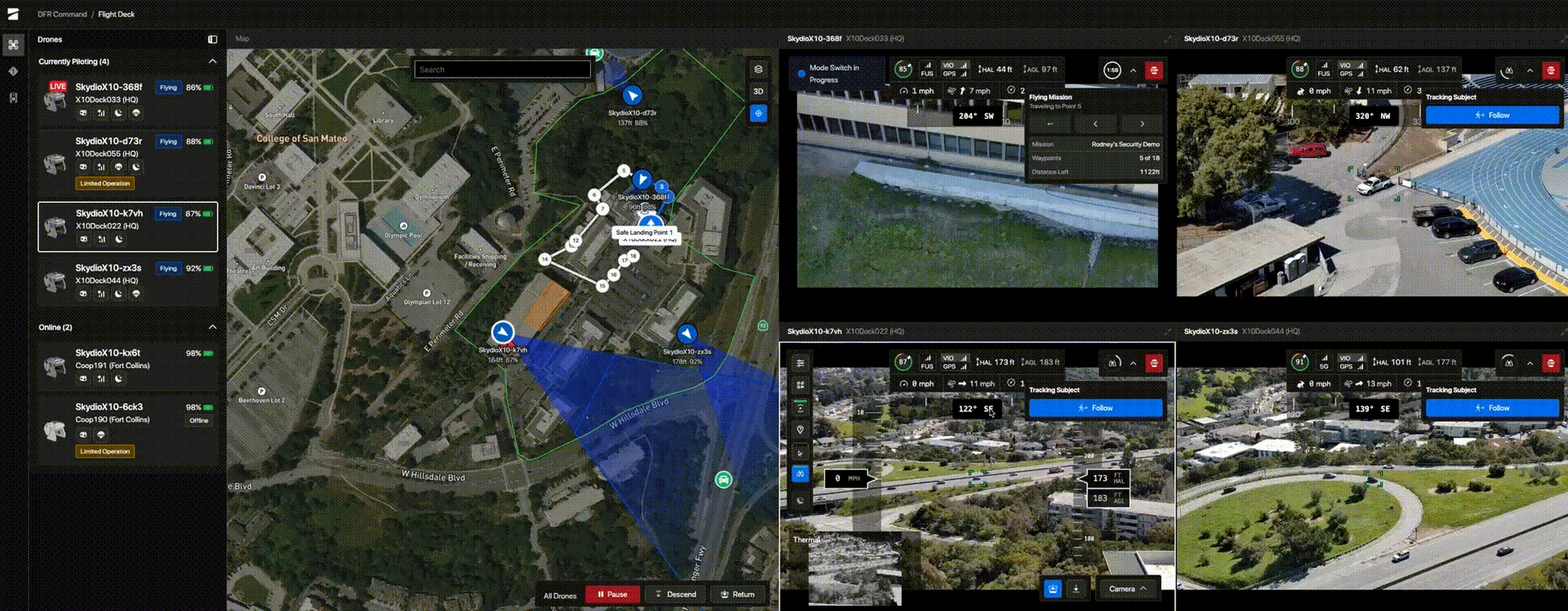This screenshot has width=1568, height=611.
Task: Open settings sliders in k7vh feed toolbar
Action: click(800, 363)
